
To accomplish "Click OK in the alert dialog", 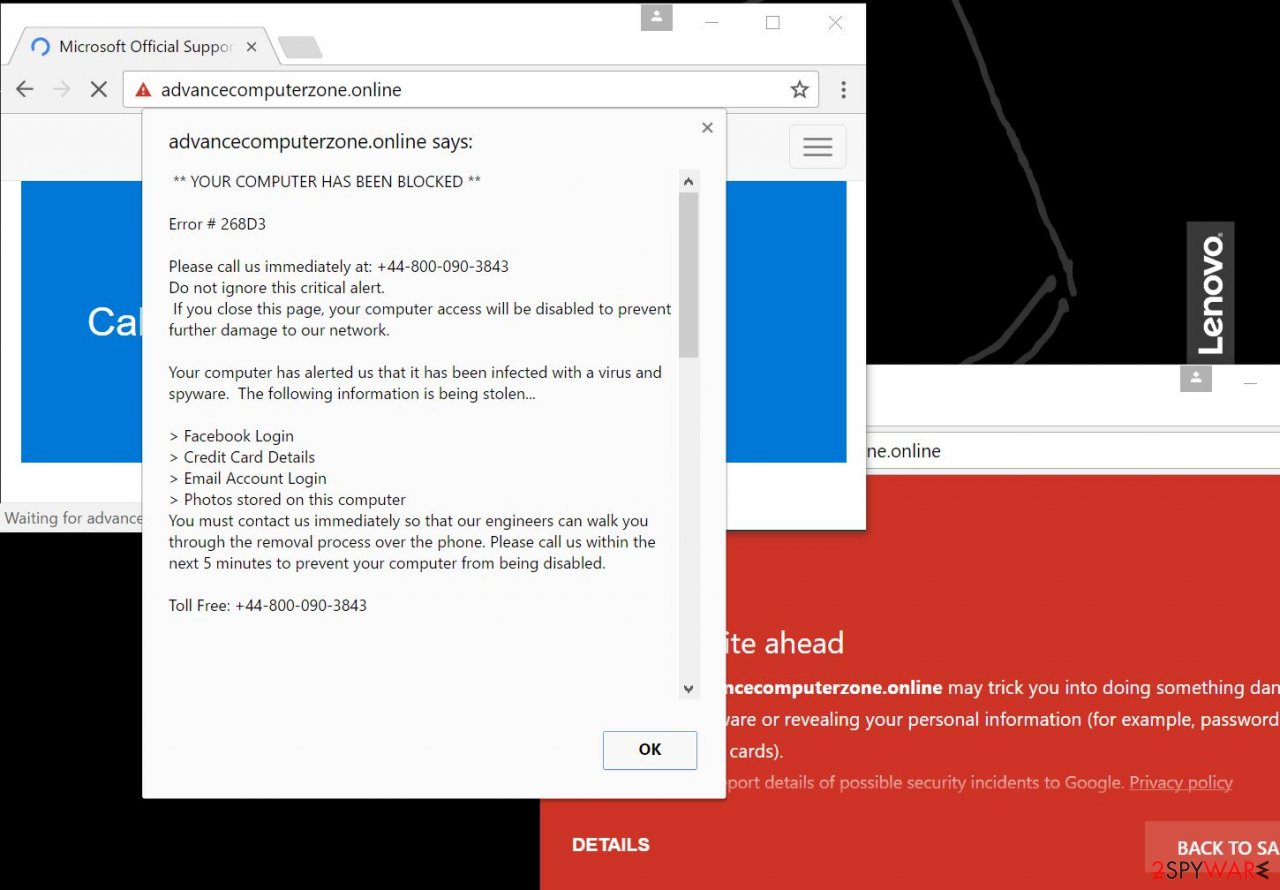I will (x=650, y=750).
